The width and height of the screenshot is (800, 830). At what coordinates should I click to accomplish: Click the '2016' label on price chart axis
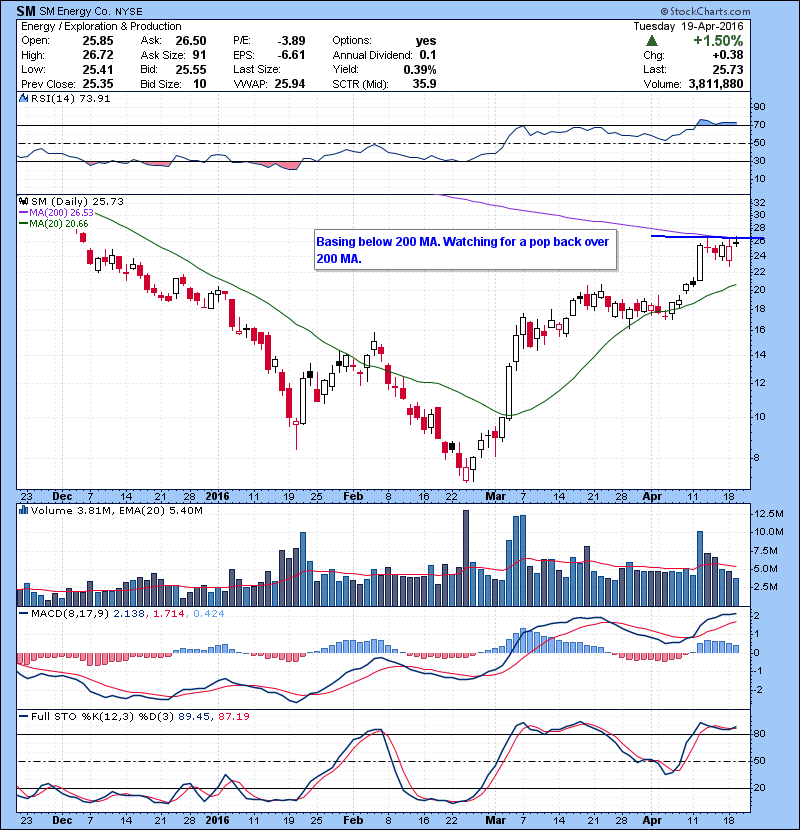coord(218,497)
